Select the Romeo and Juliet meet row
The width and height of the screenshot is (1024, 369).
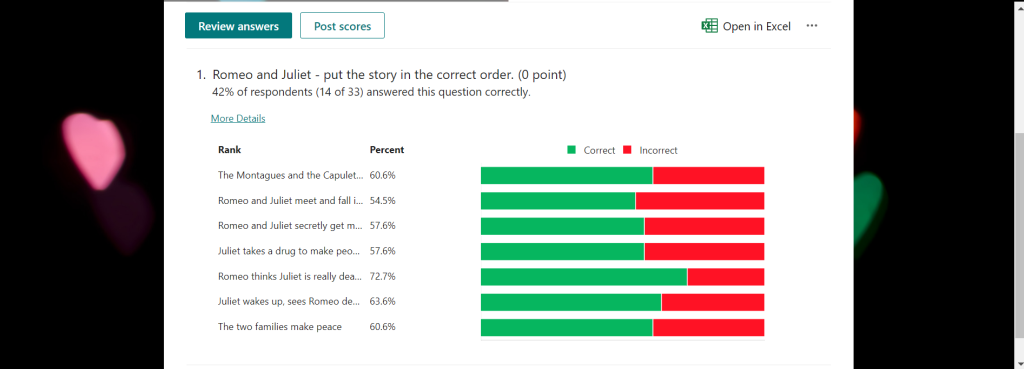(490, 201)
